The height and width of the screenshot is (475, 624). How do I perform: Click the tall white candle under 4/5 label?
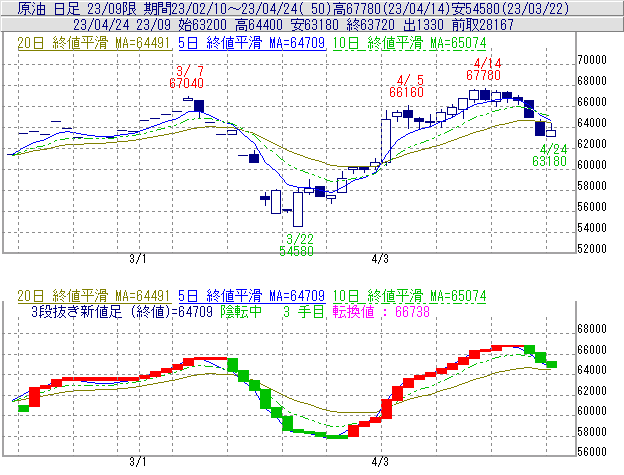tap(386, 140)
